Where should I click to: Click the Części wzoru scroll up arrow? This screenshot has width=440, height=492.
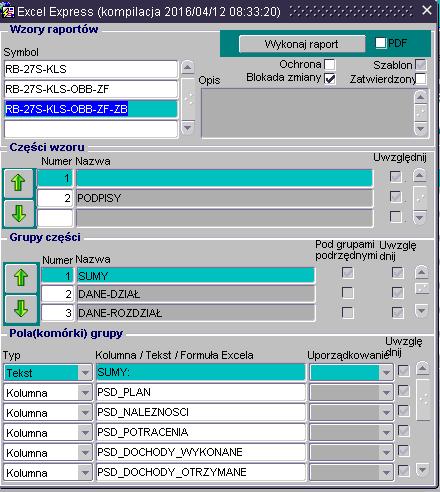420,175
